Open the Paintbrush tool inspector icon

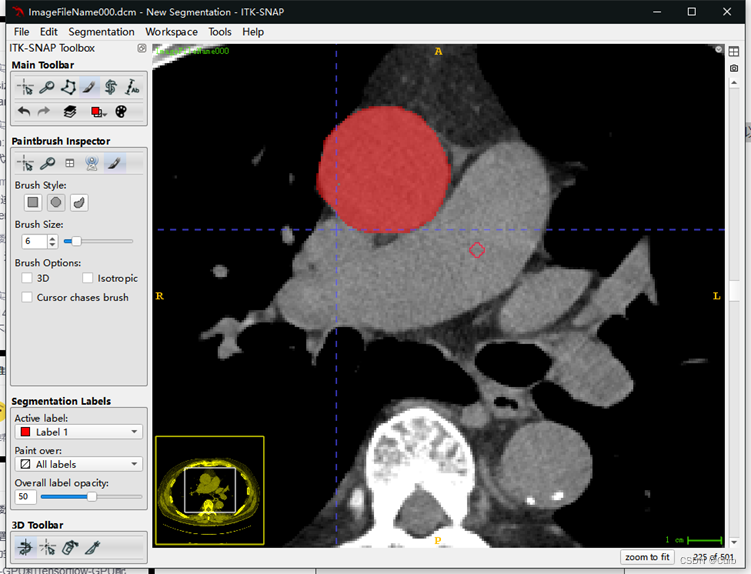[114, 163]
